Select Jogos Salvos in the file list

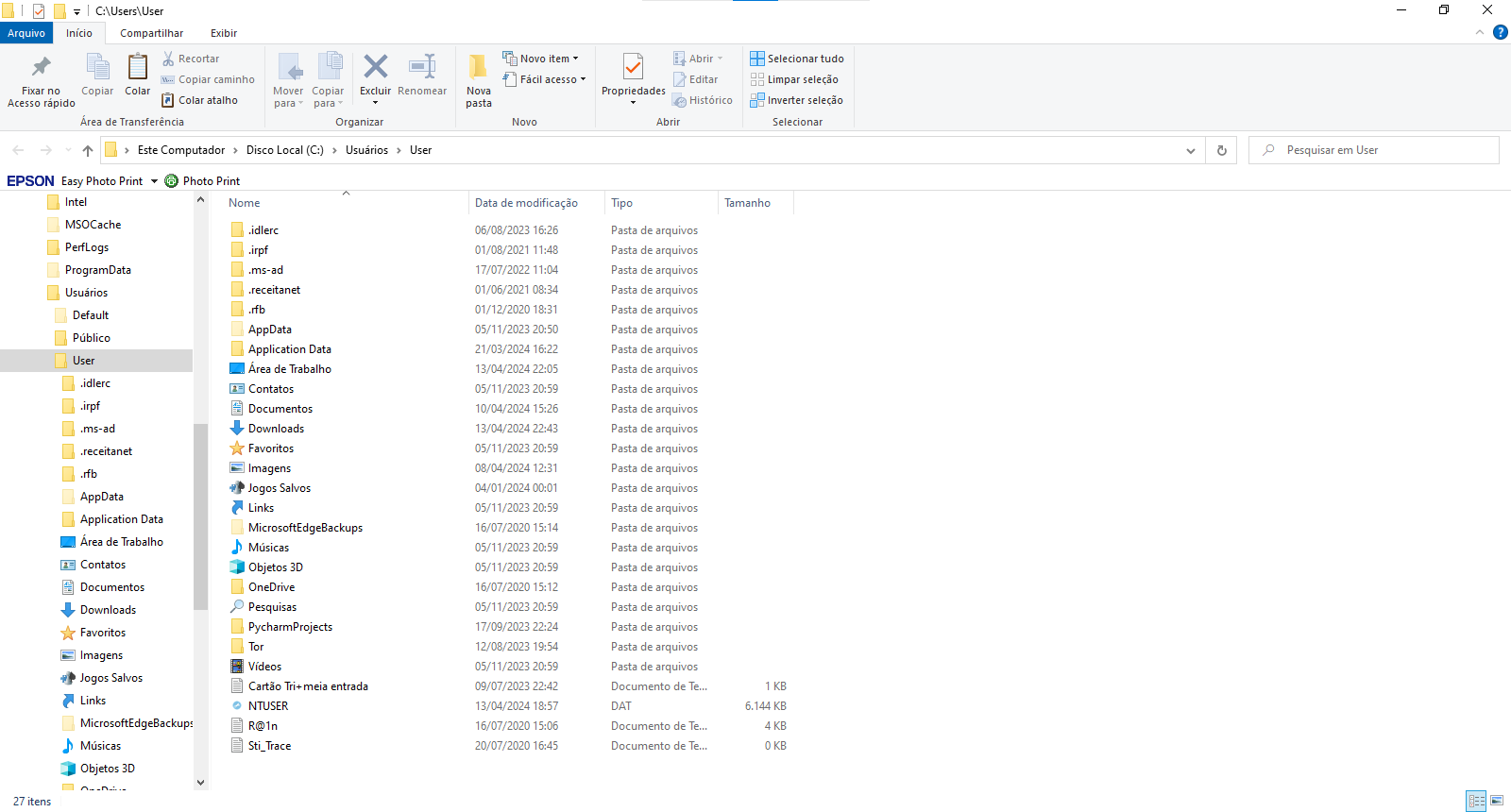(279, 488)
